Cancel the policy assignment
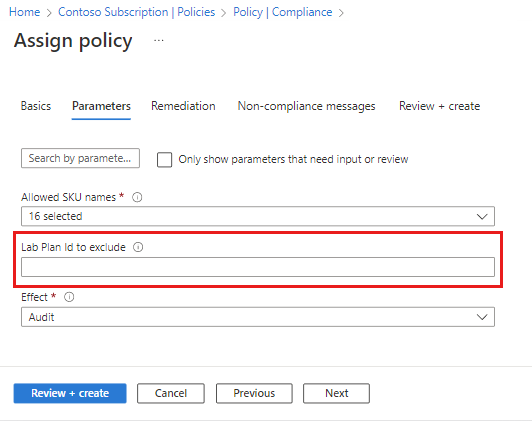The height and width of the screenshot is (421, 532). point(171,393)
